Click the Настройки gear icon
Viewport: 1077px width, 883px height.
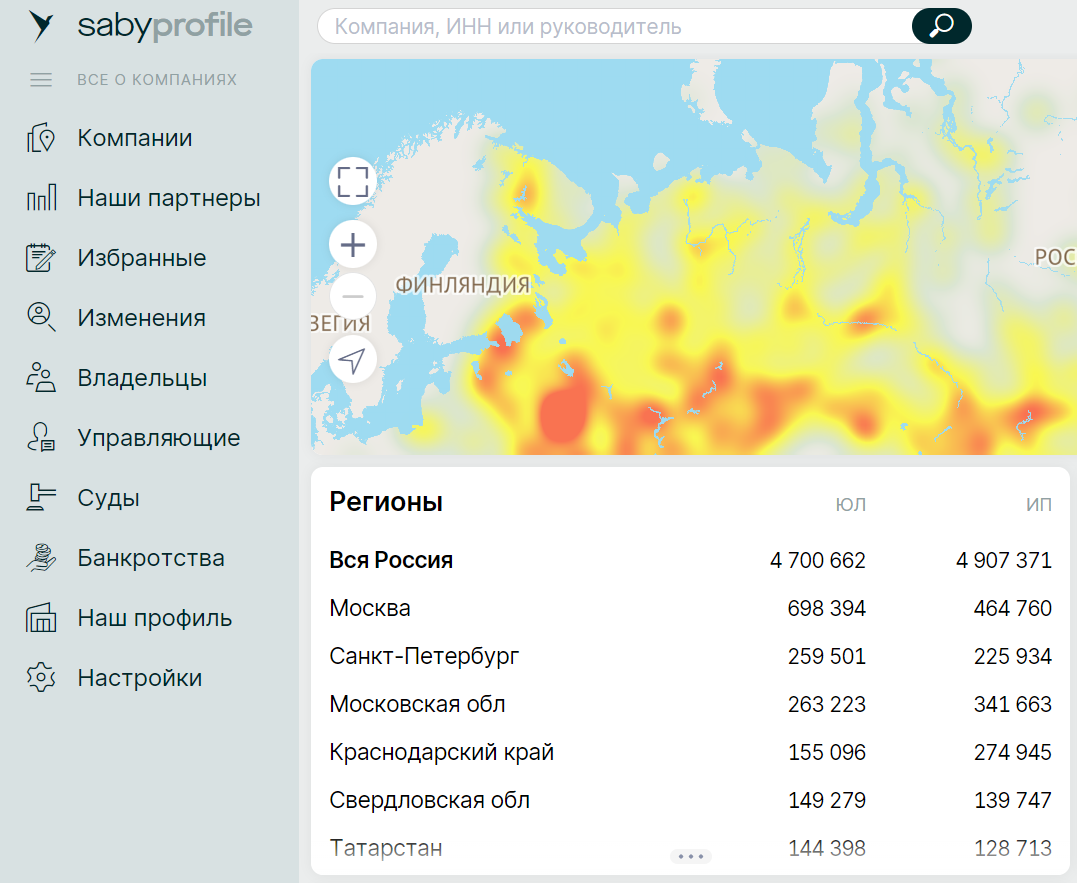point(40,677)
